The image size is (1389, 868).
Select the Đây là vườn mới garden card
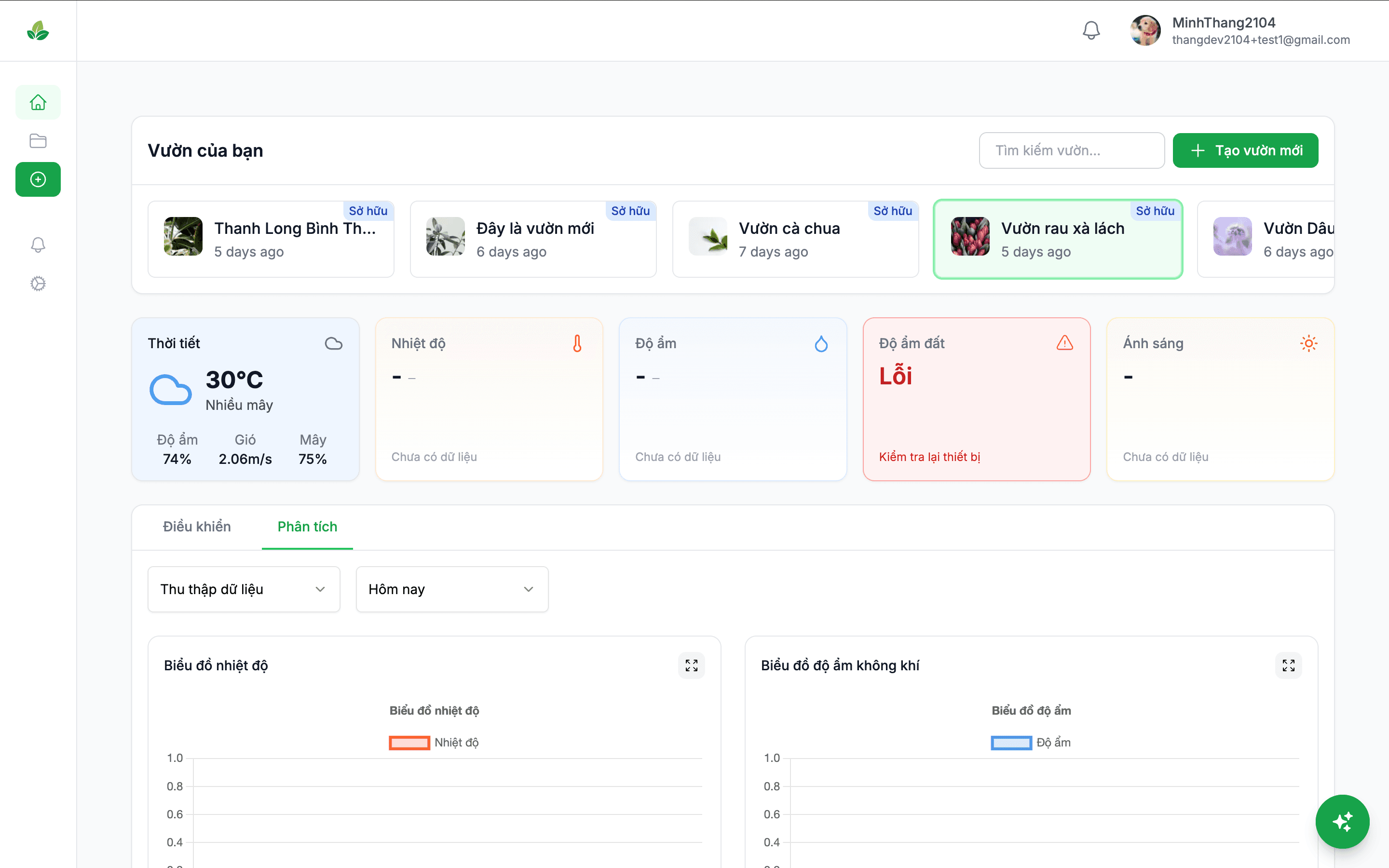click(533, 239)
